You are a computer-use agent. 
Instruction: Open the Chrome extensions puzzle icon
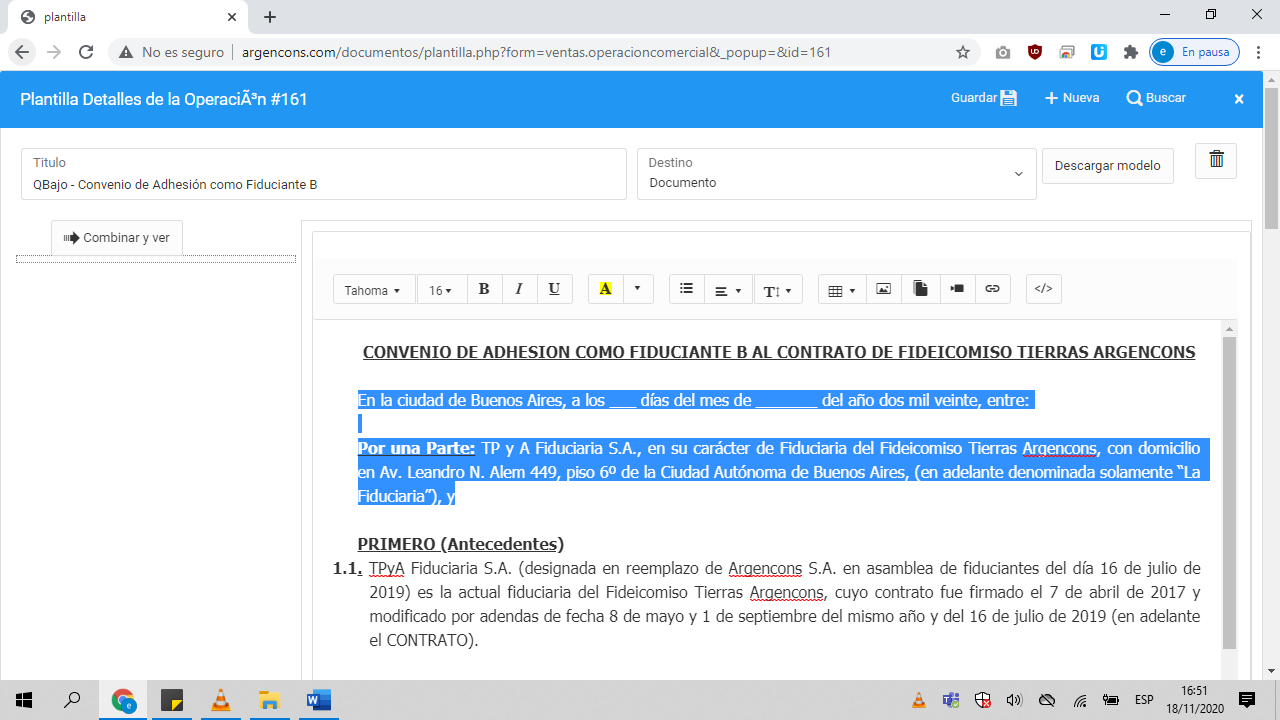[x=1131, y=52]
